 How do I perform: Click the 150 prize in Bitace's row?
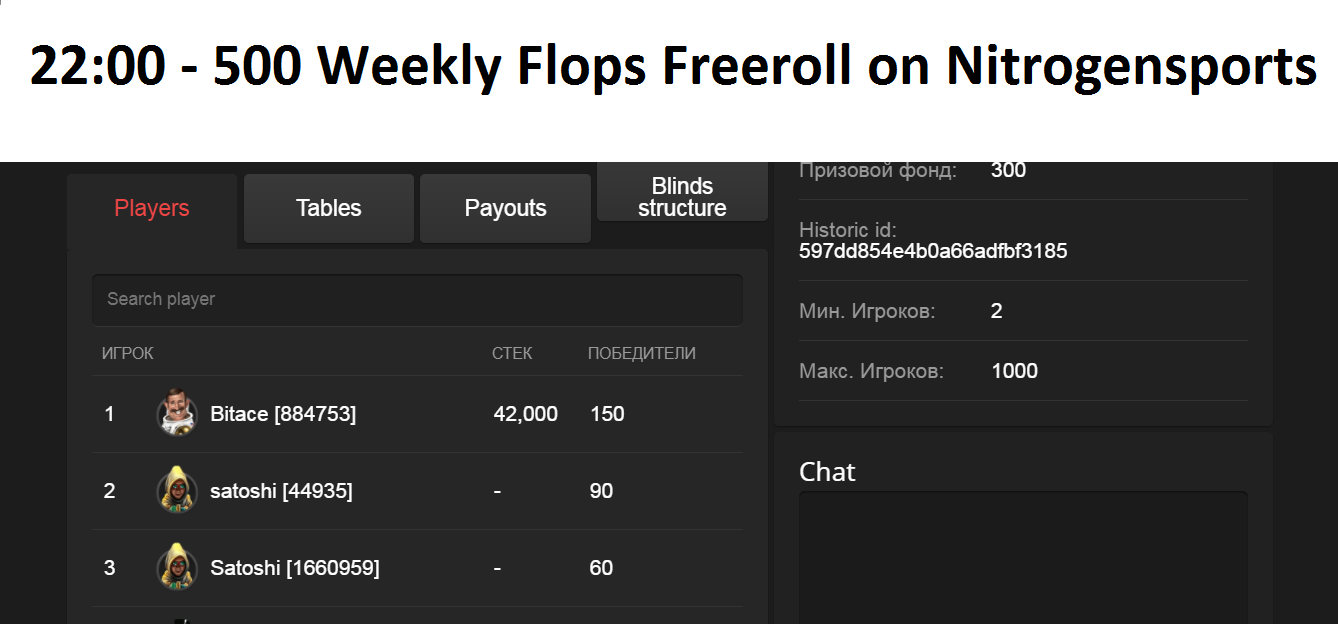click(x=607, y=414)
